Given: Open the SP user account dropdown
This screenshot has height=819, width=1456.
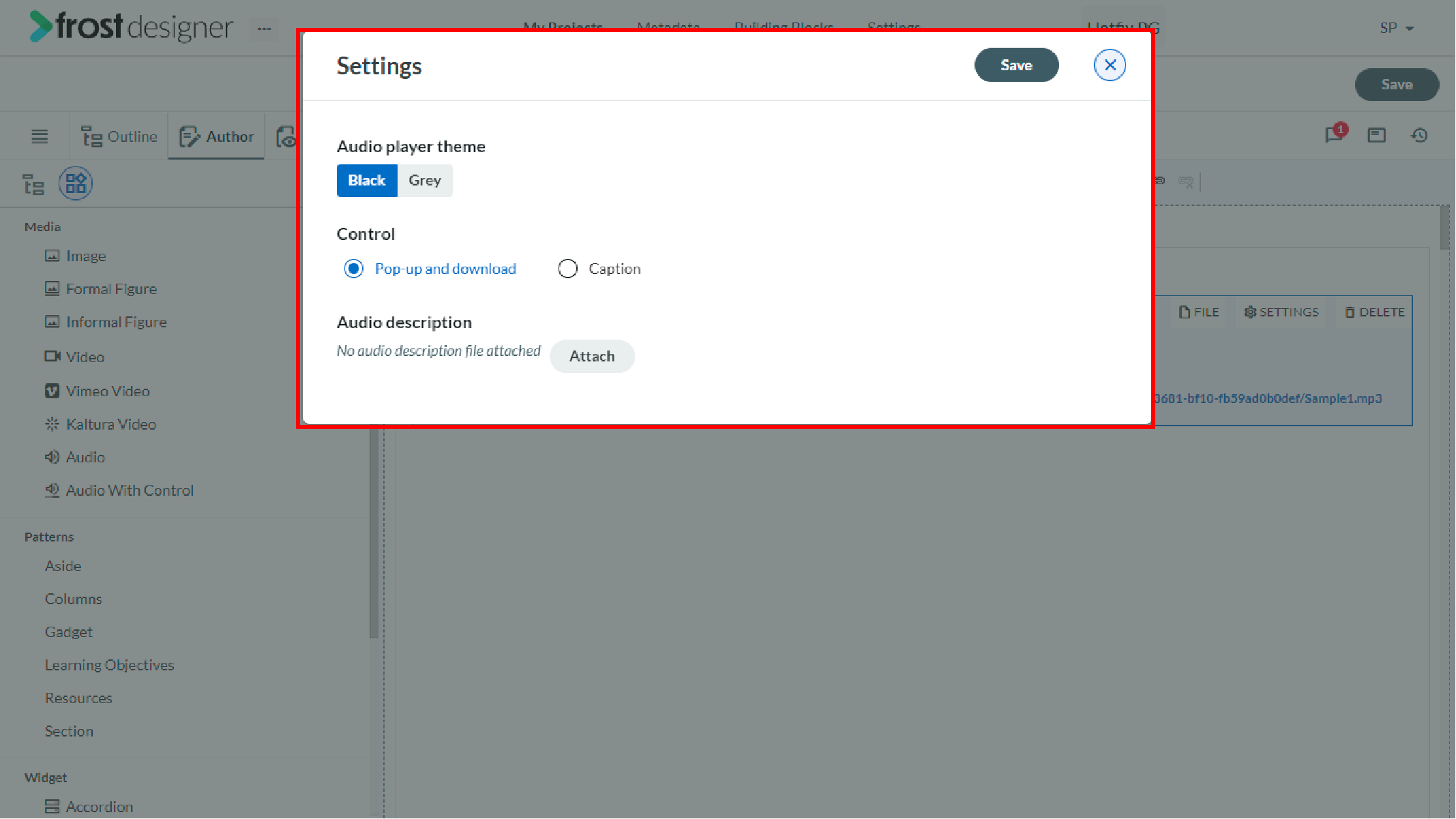Looking at the screenshot, I should [1396, 28].
